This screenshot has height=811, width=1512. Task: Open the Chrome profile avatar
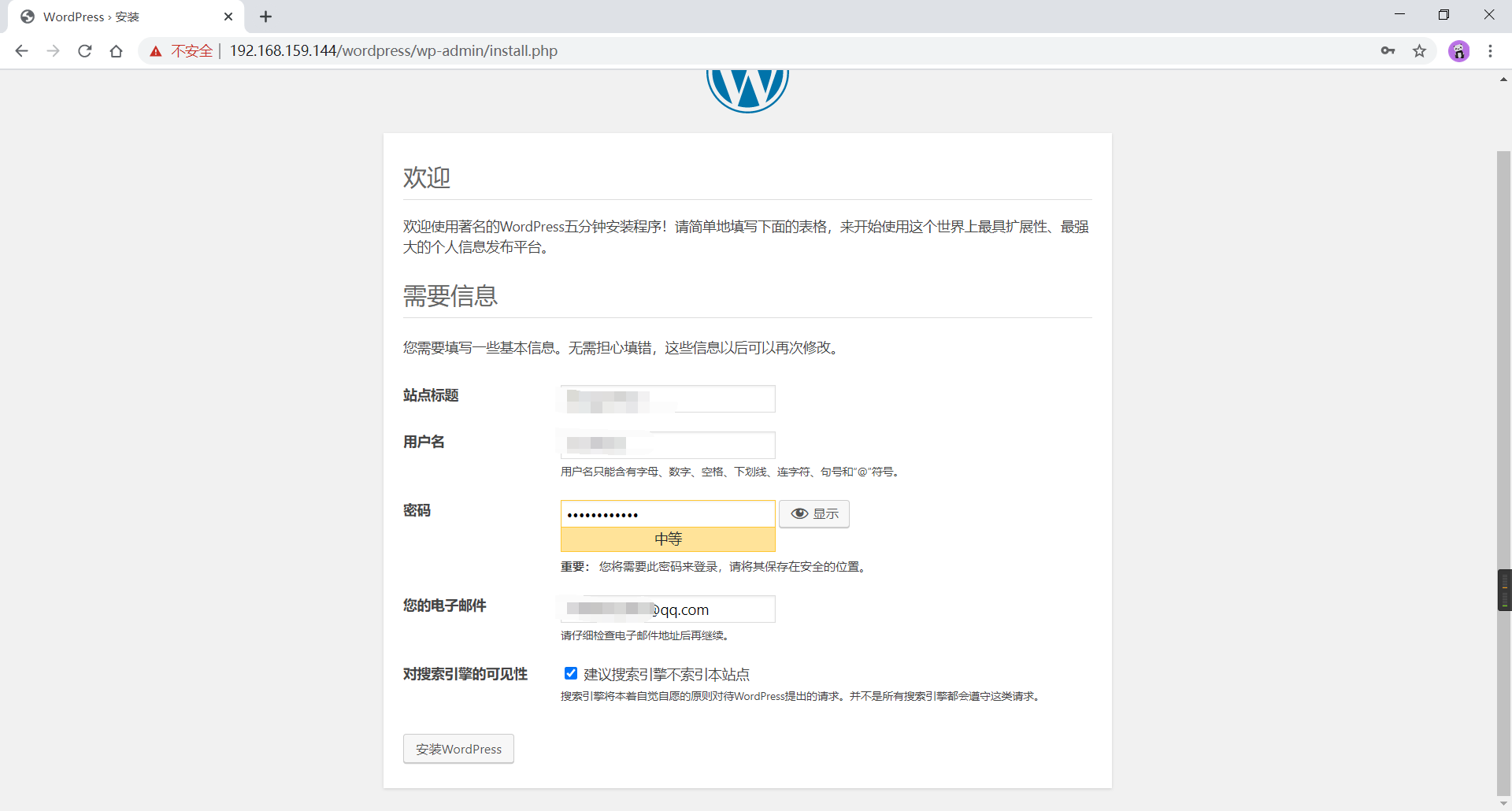click(x=1459, y=50)
